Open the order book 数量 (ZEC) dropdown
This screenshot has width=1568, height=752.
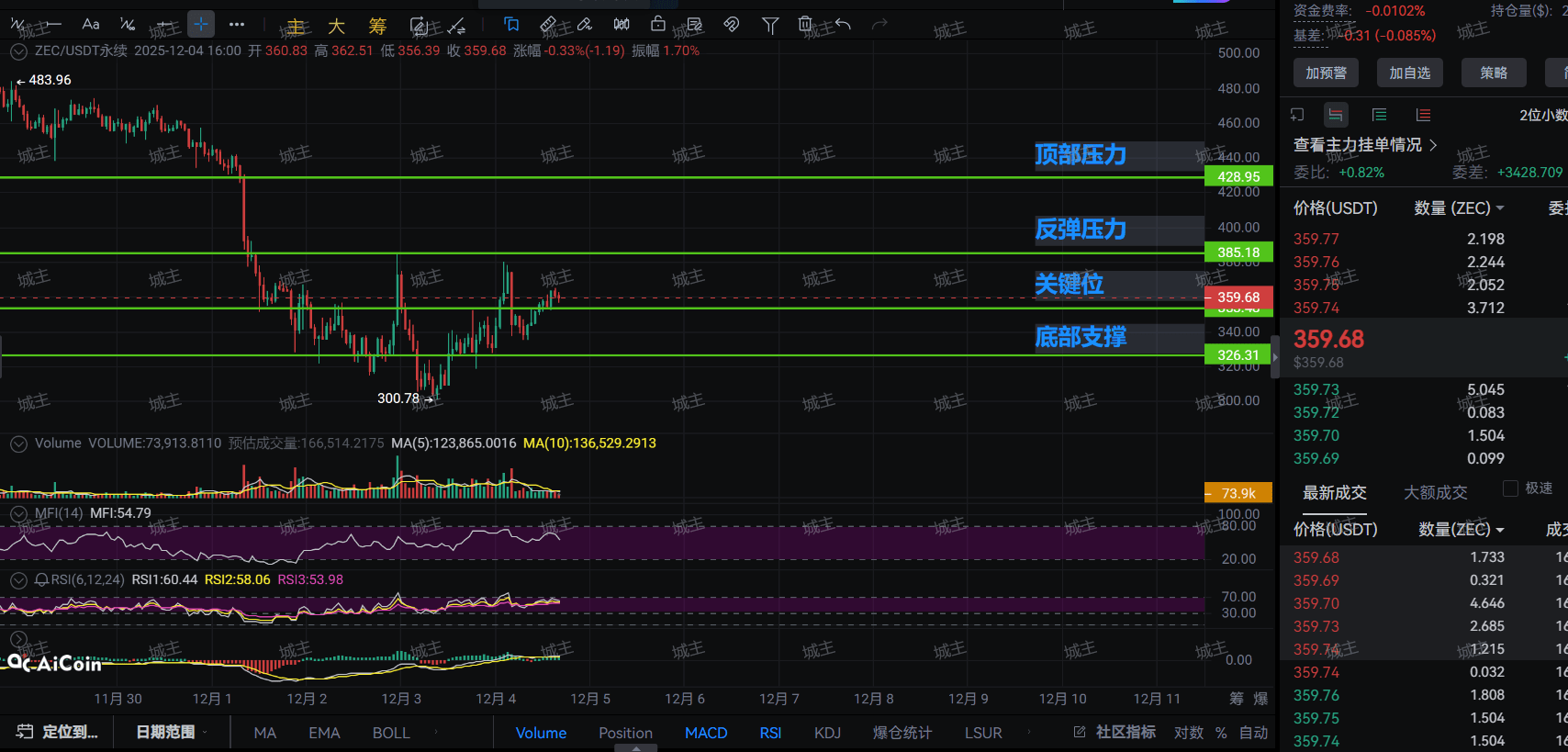click(1459, 208)
